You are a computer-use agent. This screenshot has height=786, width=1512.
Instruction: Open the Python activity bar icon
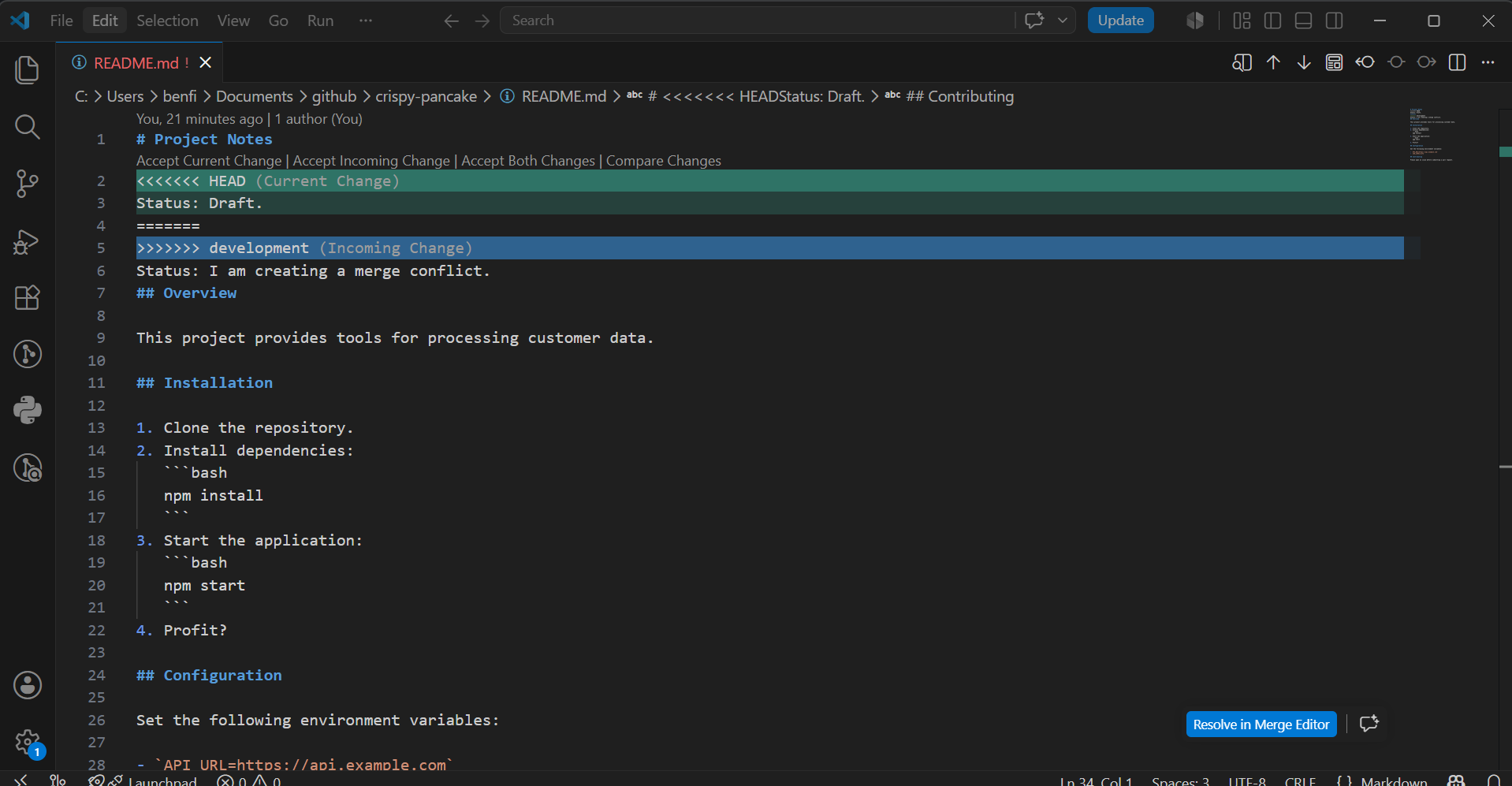pyautogui.click(x=28, y=410)
